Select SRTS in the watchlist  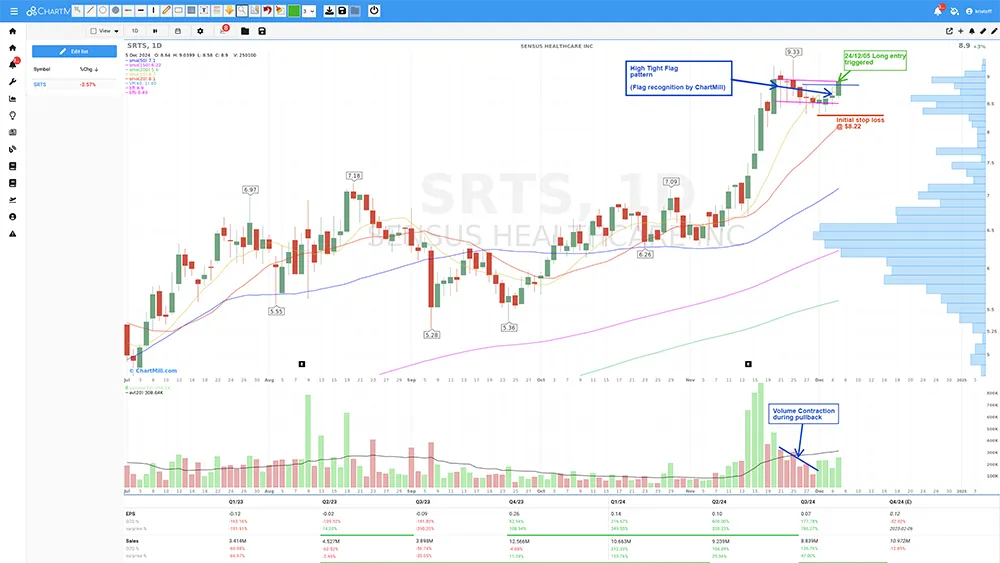tap(40, 84)
